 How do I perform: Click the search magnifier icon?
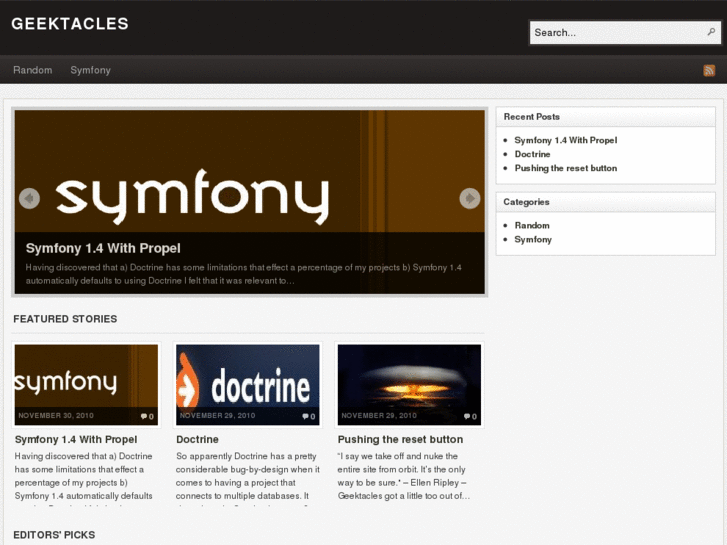coord(711,32)
